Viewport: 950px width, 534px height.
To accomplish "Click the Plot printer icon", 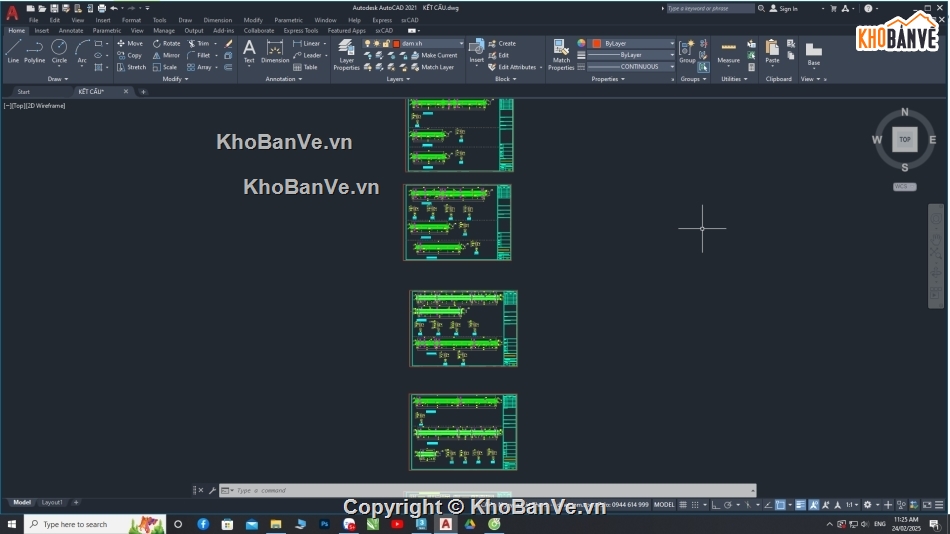I will point(102,8).
